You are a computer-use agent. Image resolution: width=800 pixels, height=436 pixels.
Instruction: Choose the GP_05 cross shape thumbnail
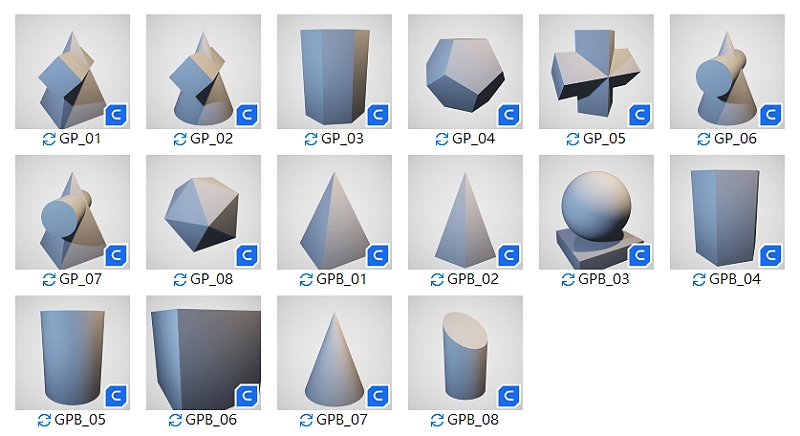coord(596,71)
